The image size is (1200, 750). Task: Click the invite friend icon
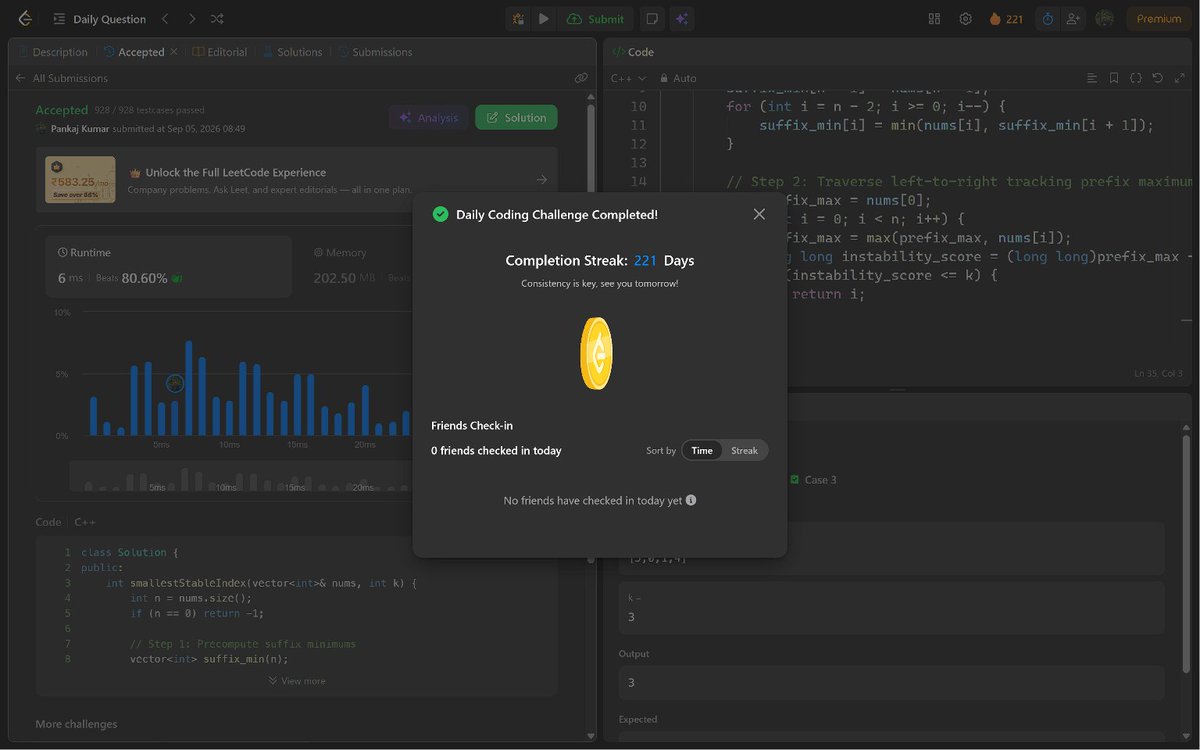click(x=1073, y=19)
